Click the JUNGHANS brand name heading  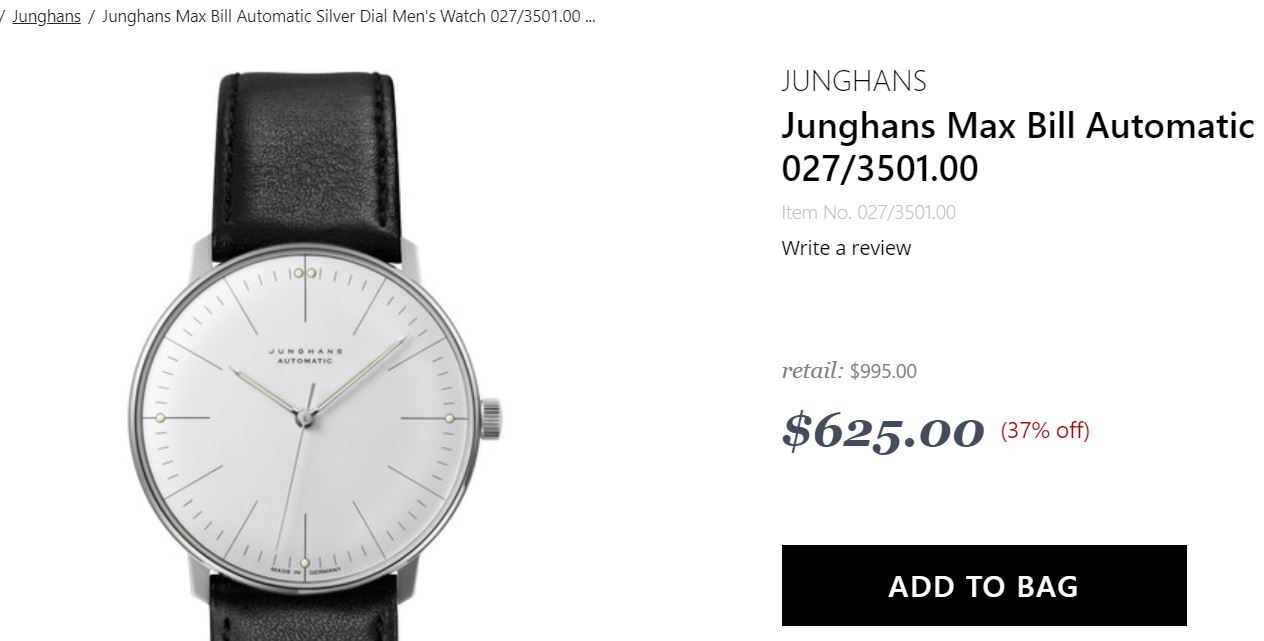(x=854, y=81)
